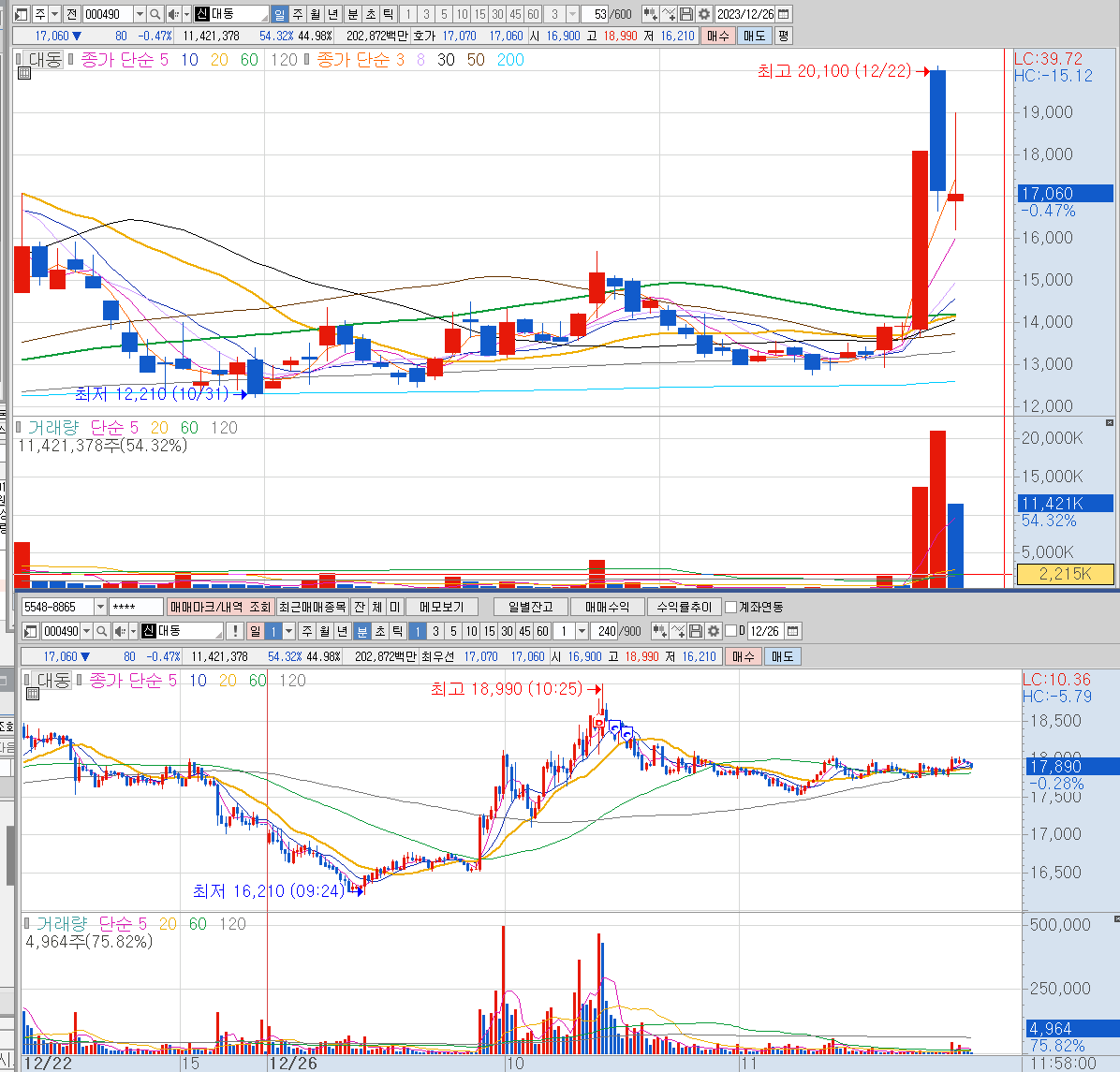
Task: Expand the interval dropdown showing 3 in the top toolbar
Action: click(572, 14)
